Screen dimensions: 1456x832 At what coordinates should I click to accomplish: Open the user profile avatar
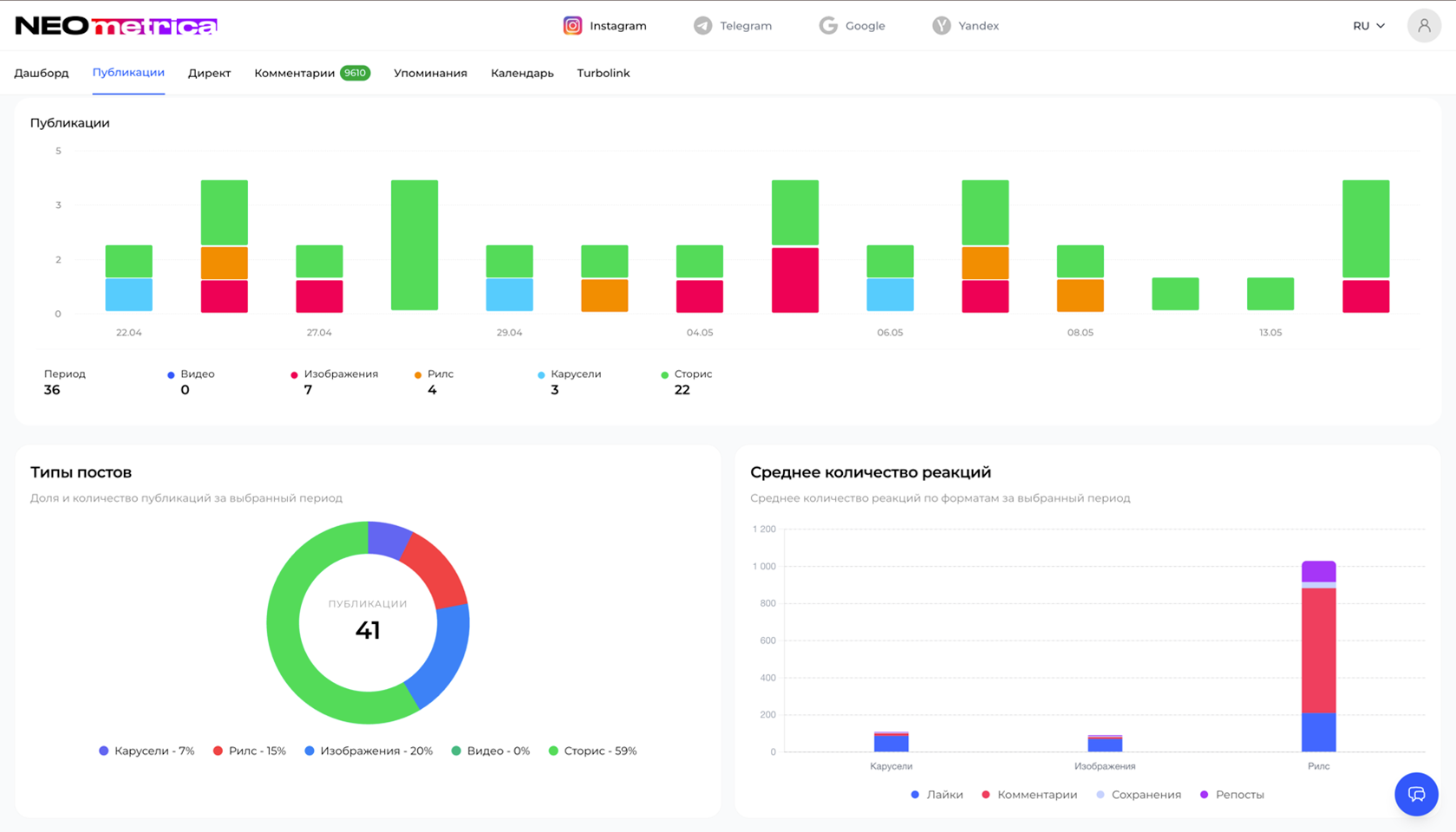(1424, 26)
